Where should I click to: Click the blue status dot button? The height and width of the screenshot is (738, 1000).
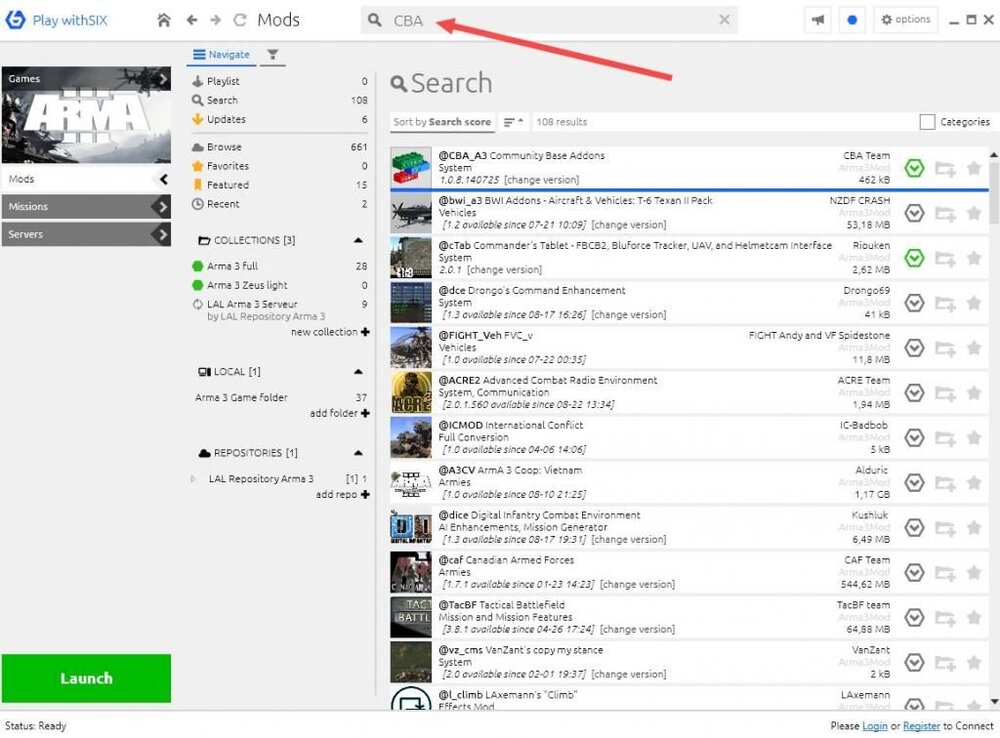tap(852, 20)
